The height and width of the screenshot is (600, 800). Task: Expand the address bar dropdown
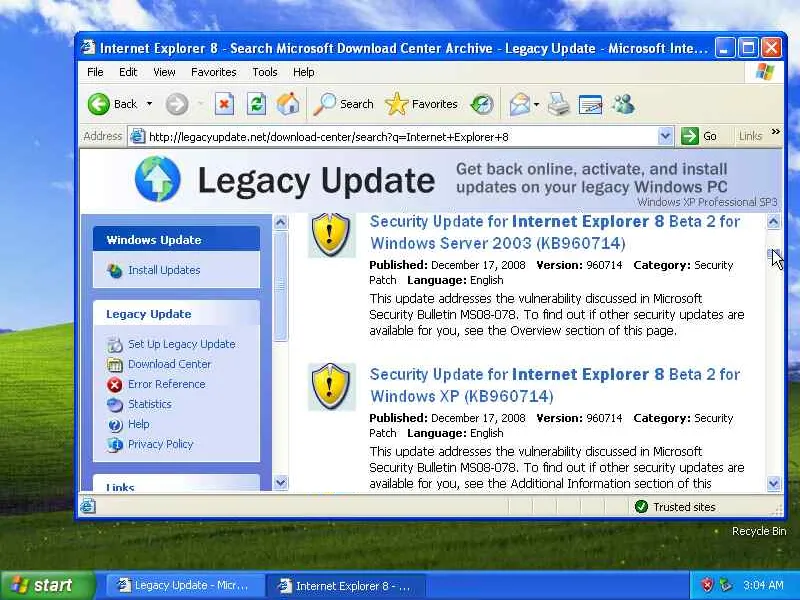coord(665,136)
